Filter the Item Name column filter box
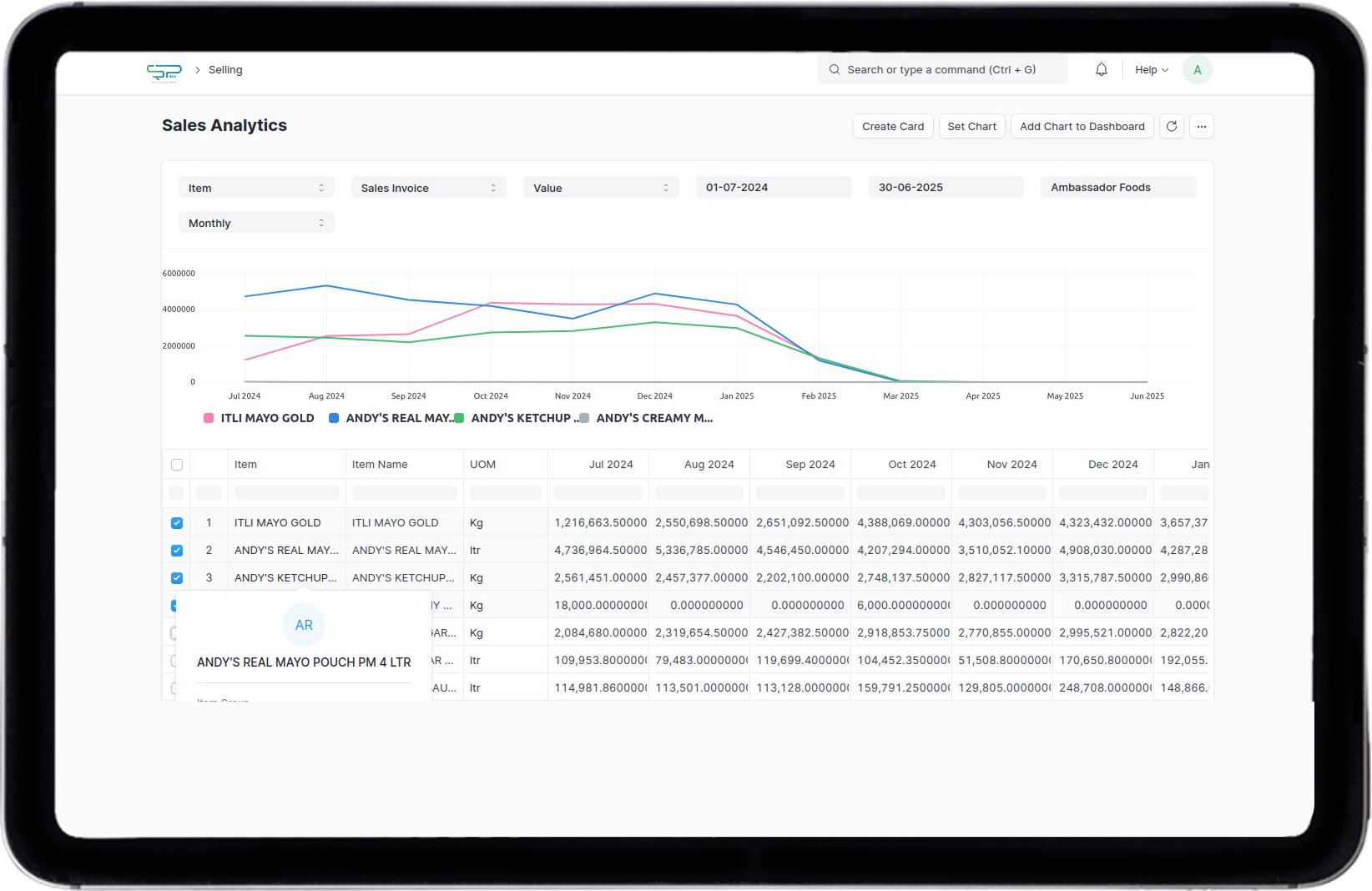 405,493
